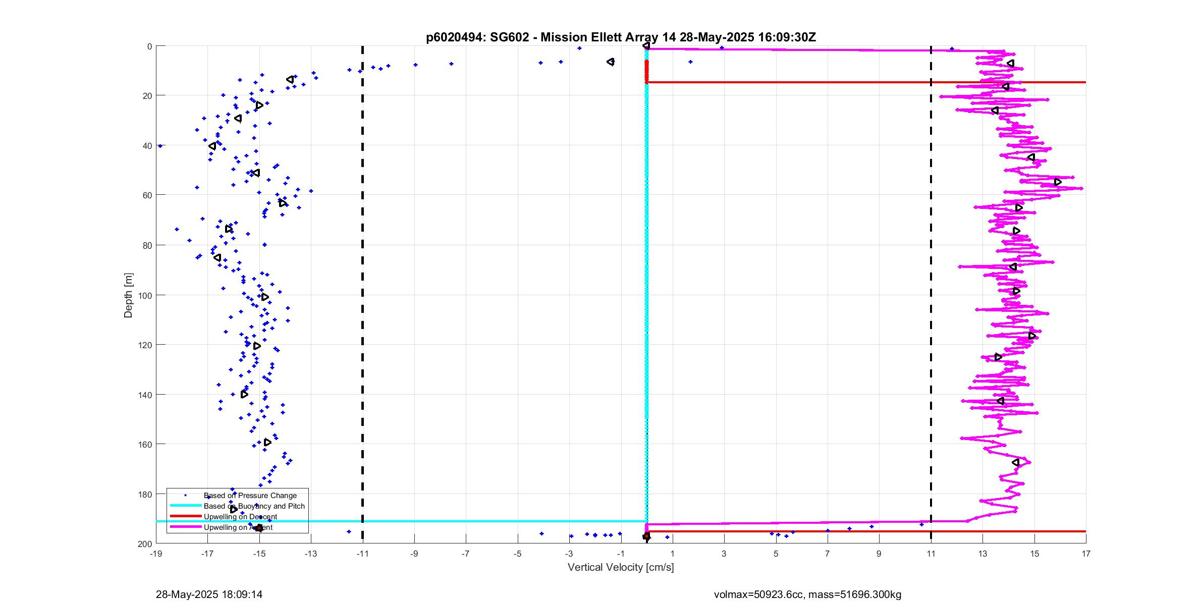Select the 'Depth [m]' y-axis label
The image size is (1200, 611).
click(129, 295)
